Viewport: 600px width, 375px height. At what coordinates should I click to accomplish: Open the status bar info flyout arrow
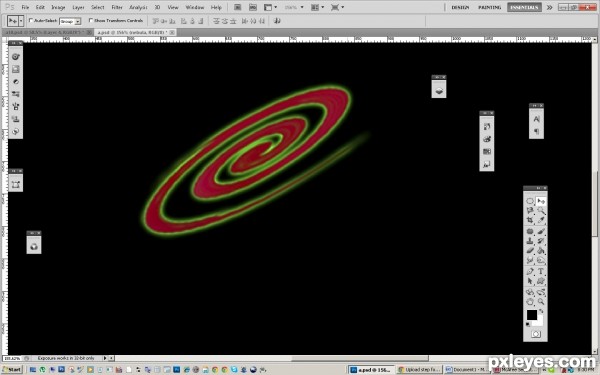coord(105,358)
